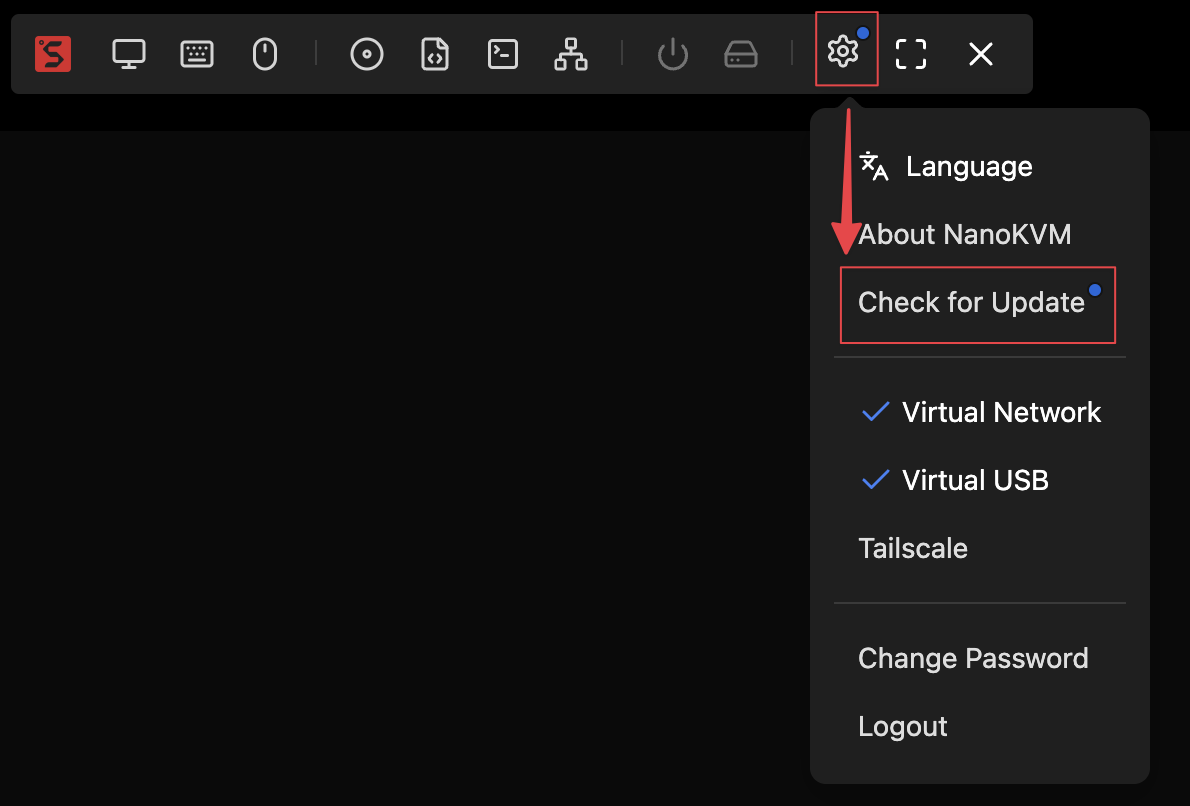The height and width of the screenshot is (806, 1190).
Task: Open the disc image mount icon
Action: click(x=367, y=54)
